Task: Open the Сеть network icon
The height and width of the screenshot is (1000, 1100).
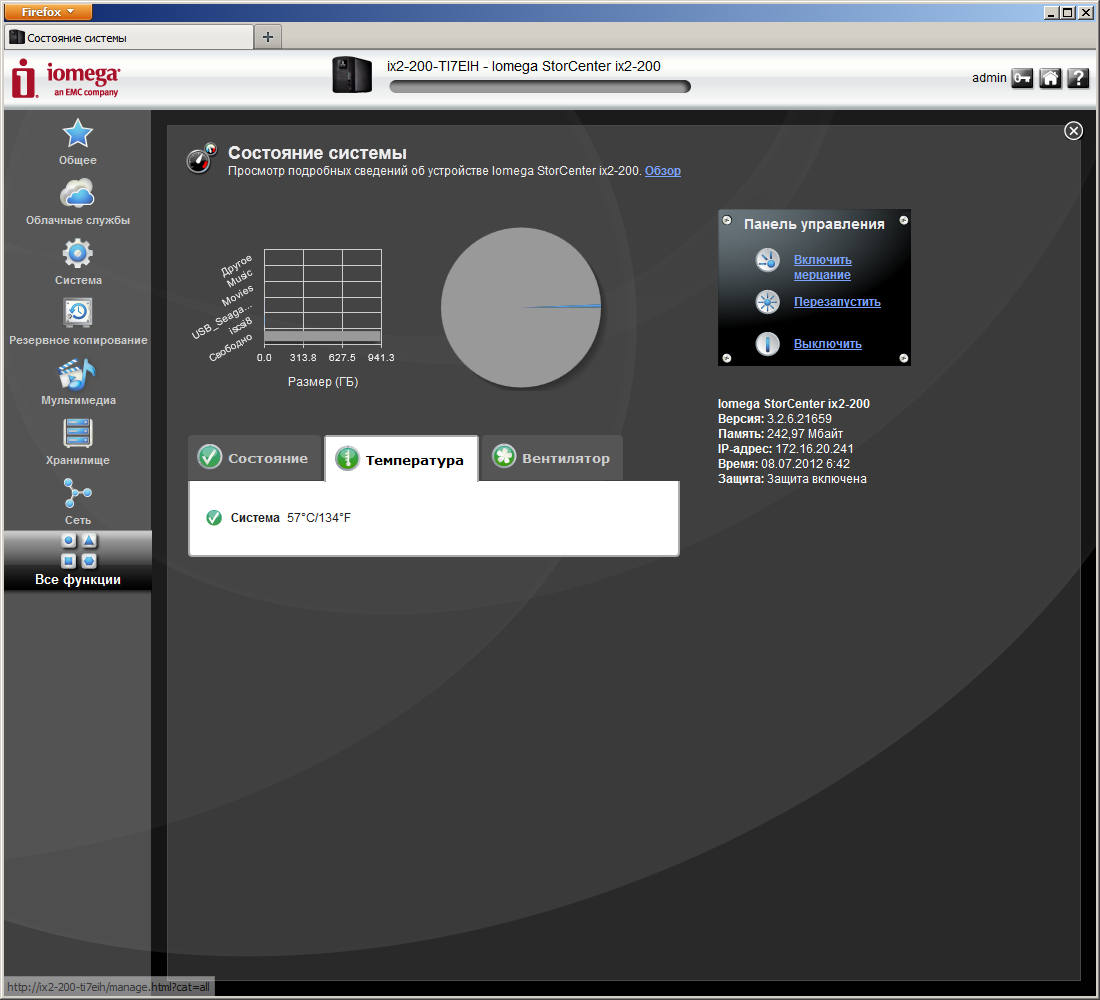Action: (77, 493)
